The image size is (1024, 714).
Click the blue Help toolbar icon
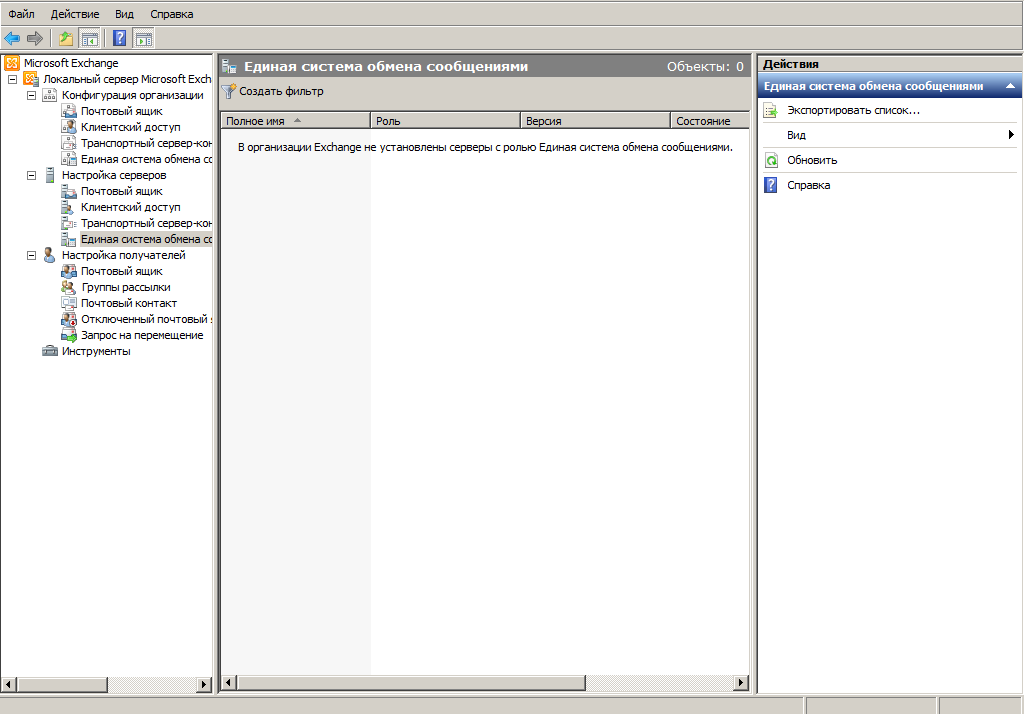pyautogui.click(x=120, y=39)
